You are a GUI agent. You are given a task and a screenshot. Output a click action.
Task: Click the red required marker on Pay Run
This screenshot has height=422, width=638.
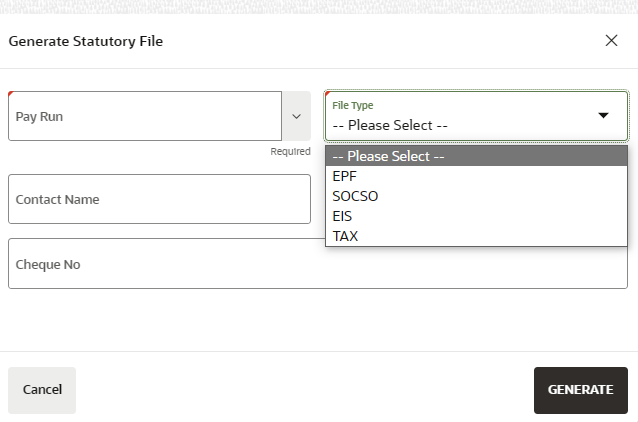(11, 94)
